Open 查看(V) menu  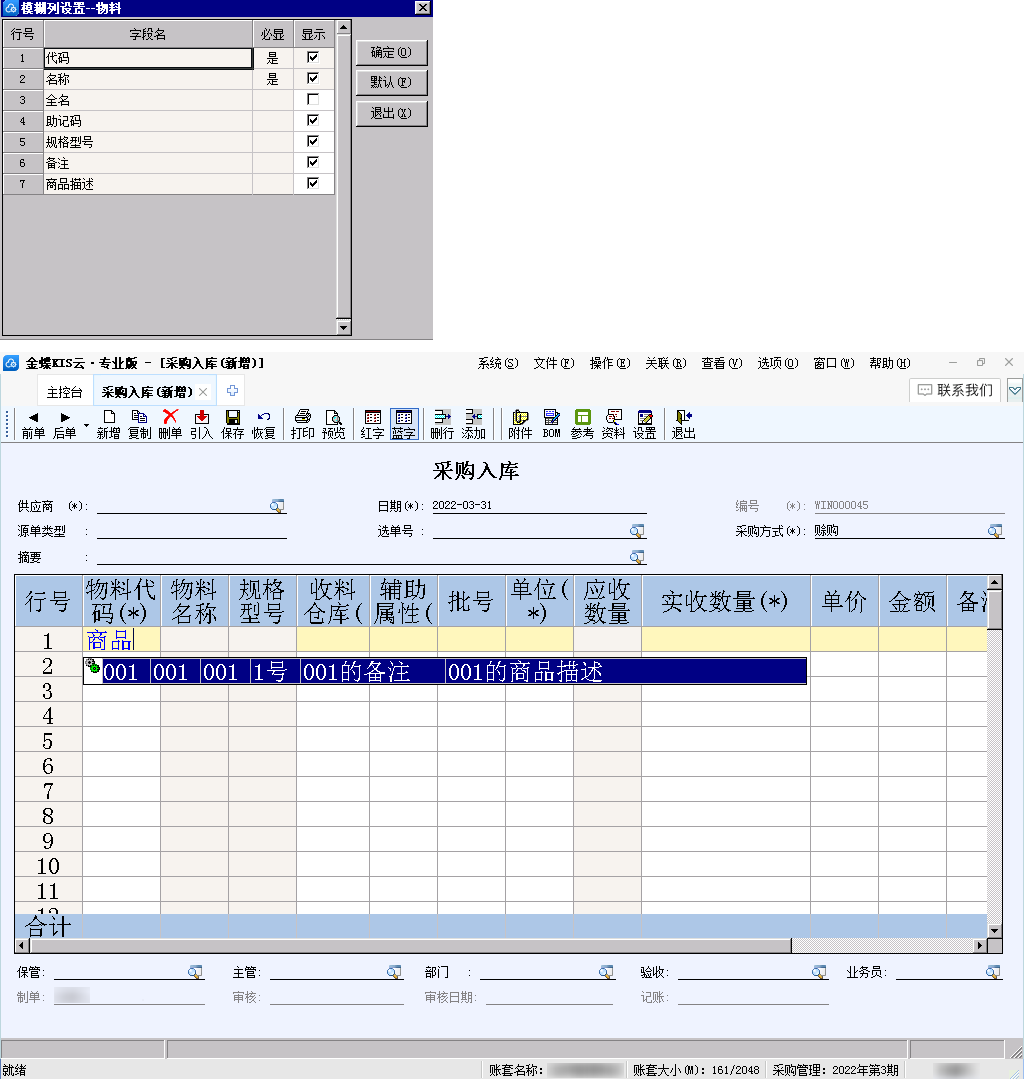[721, 363]
